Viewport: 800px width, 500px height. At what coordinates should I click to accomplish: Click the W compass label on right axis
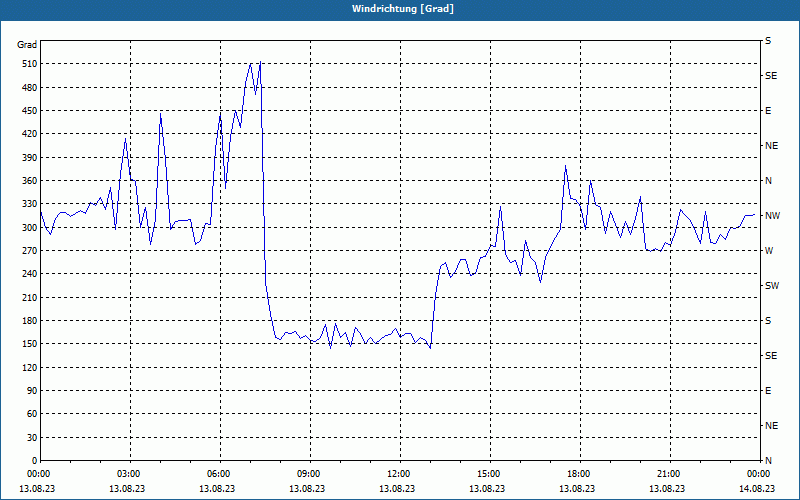pos(769,251)
